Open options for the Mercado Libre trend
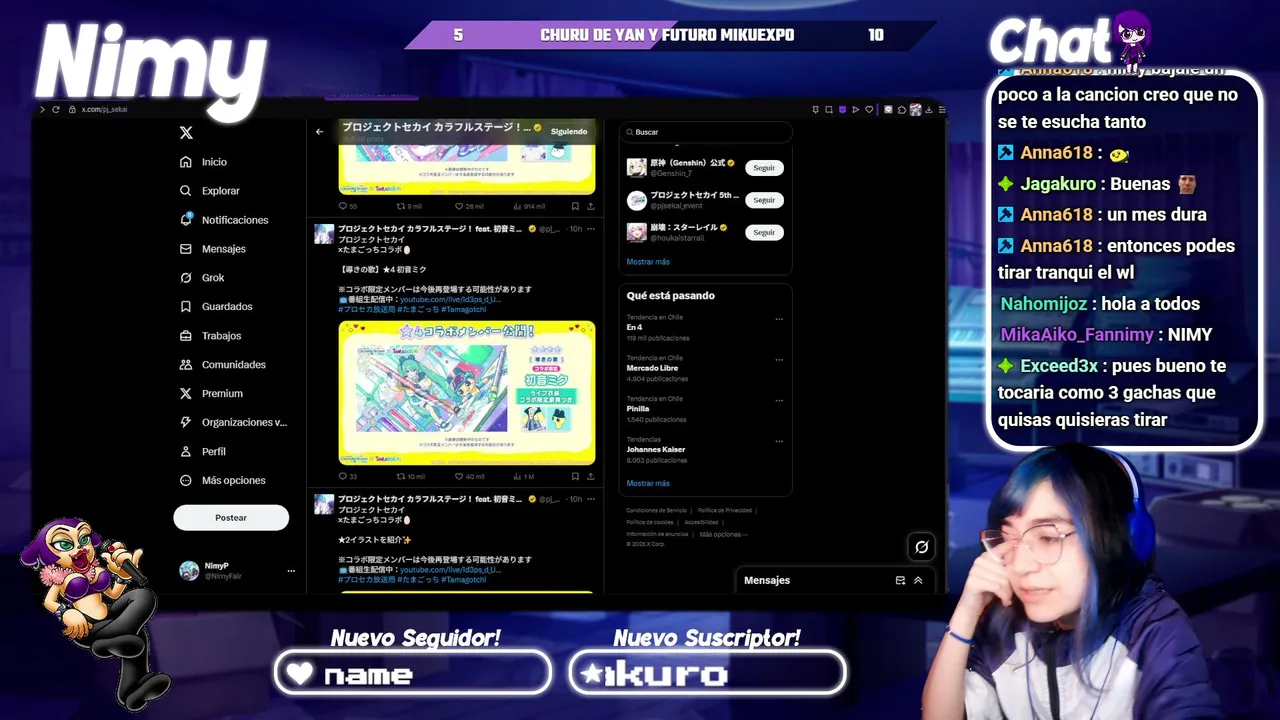1280x720 pixels. click(x=779, y=360)
